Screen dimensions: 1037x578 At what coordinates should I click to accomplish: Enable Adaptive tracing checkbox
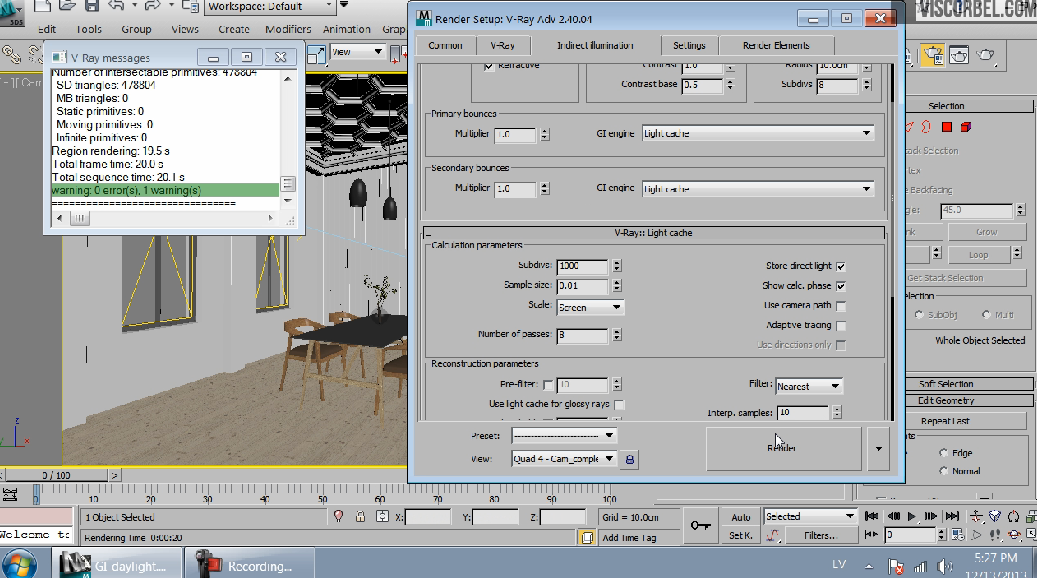pyautogui.click(x=841, y=326)
